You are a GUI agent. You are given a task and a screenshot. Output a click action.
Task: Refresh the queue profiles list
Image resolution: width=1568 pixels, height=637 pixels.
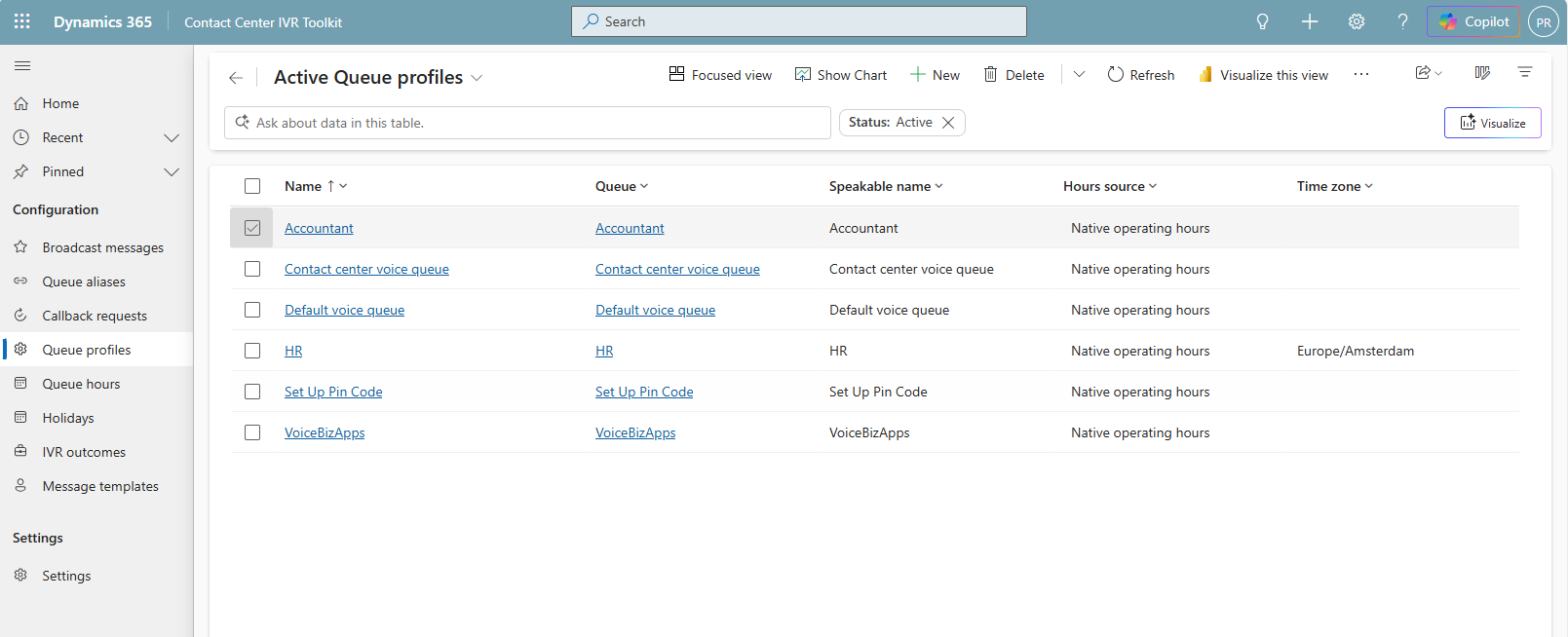(1141, 75)
